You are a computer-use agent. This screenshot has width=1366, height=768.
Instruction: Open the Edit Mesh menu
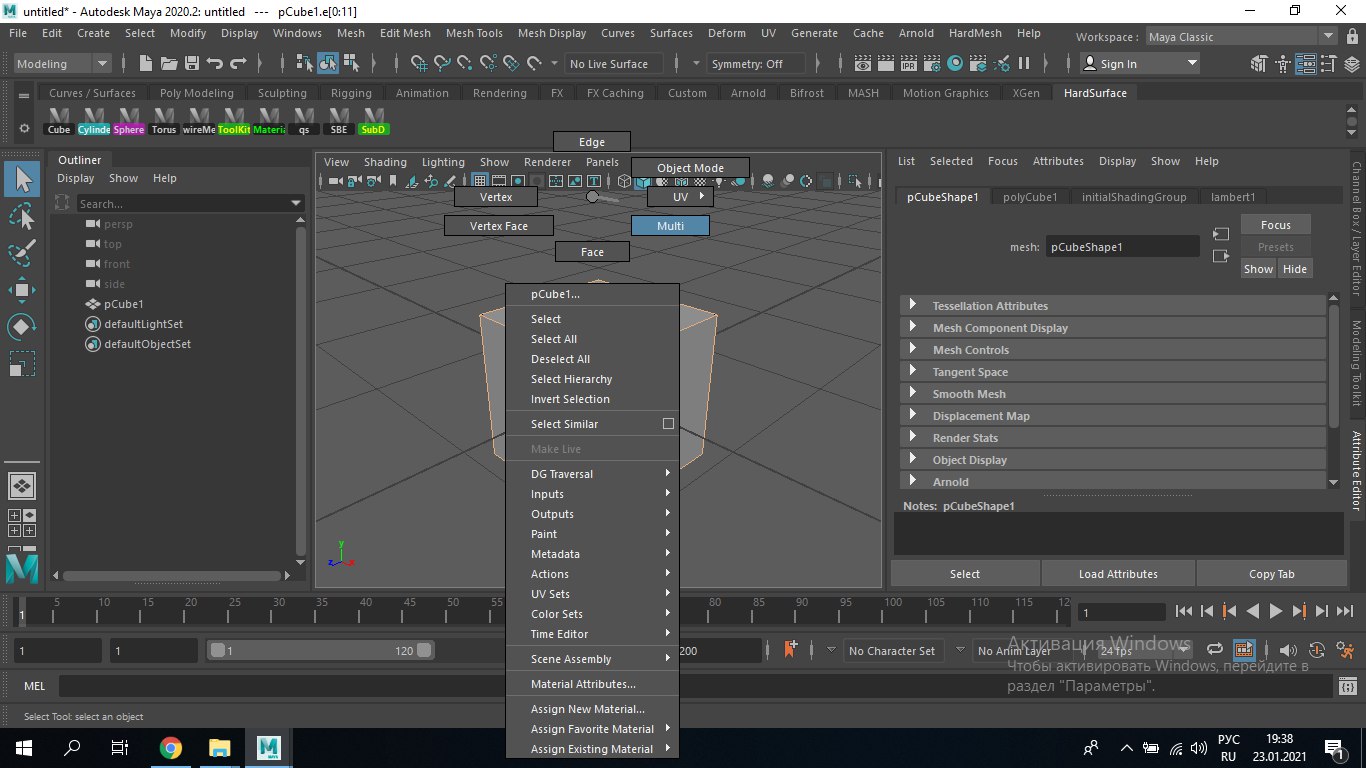tap(405, 33)
